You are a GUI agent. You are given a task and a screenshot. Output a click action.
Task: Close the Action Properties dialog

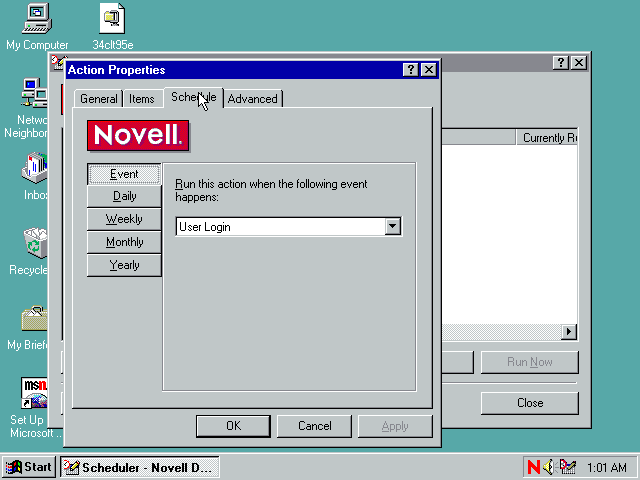point(429,70)
